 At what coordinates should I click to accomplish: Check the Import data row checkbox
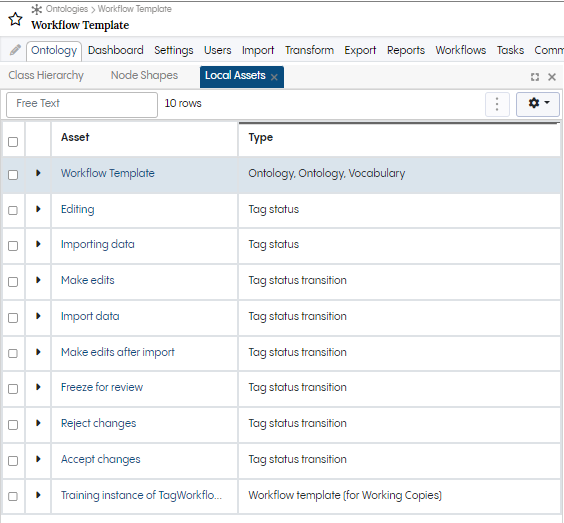13,318
